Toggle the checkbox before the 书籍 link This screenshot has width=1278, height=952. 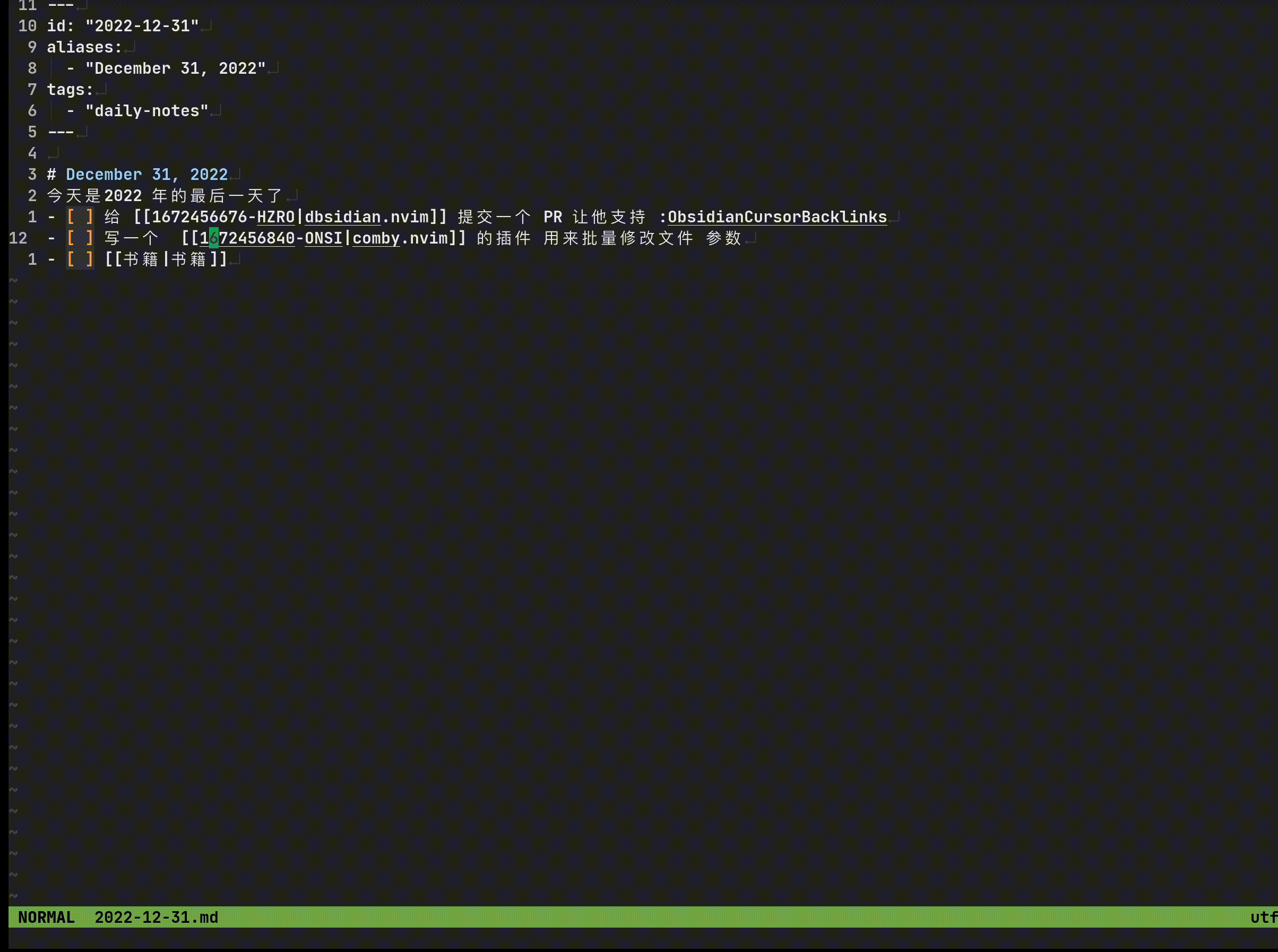coord(80,259)
